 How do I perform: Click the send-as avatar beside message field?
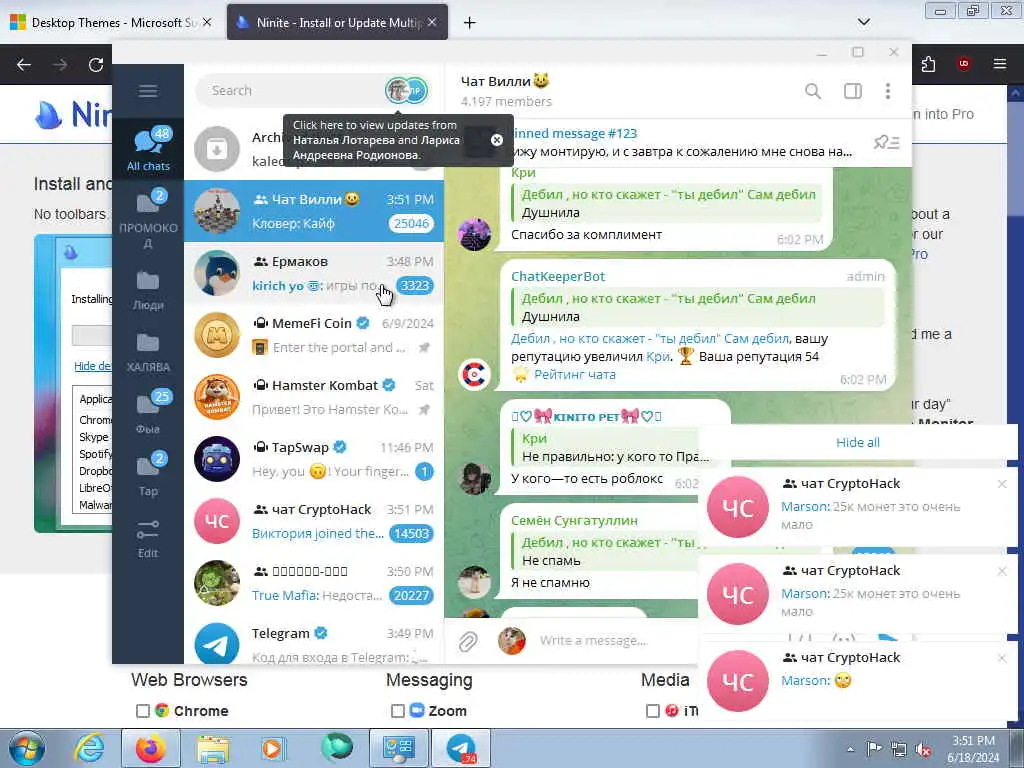pyautogui.click(x=511, y=641)
